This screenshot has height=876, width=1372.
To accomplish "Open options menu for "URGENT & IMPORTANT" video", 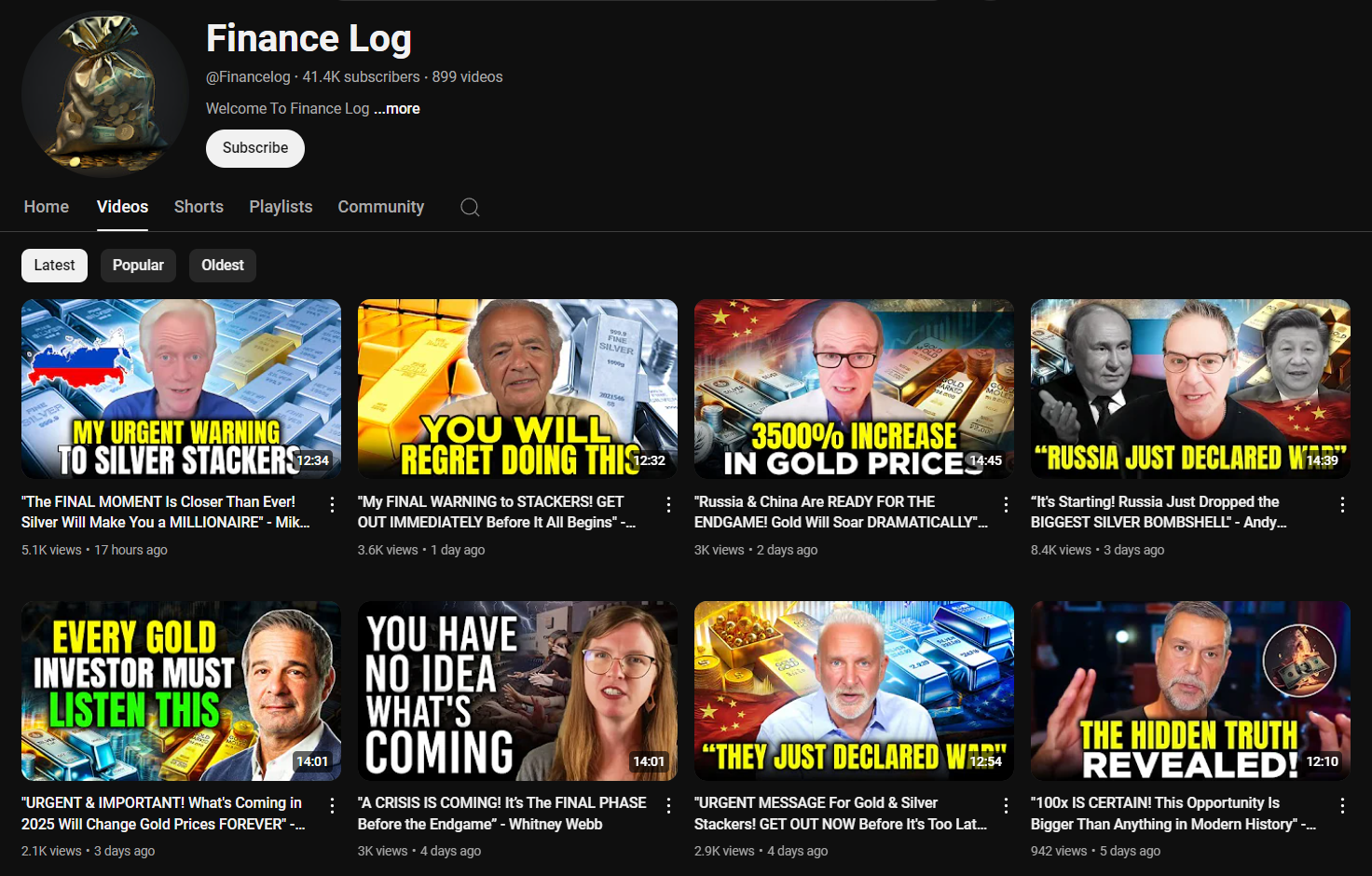I will click(x=332, y=805).
